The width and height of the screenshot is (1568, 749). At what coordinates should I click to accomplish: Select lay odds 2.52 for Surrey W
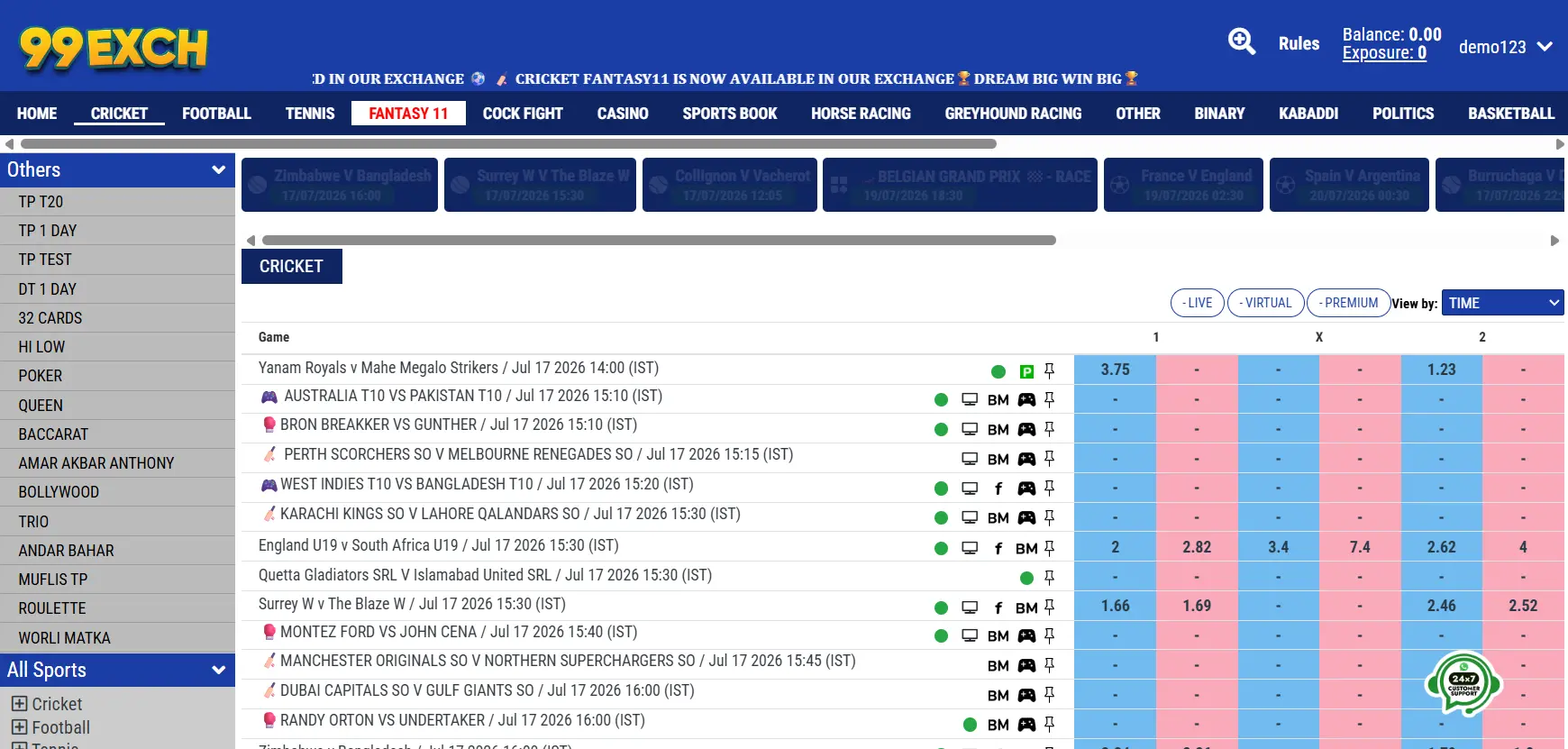click(1523, 606)
